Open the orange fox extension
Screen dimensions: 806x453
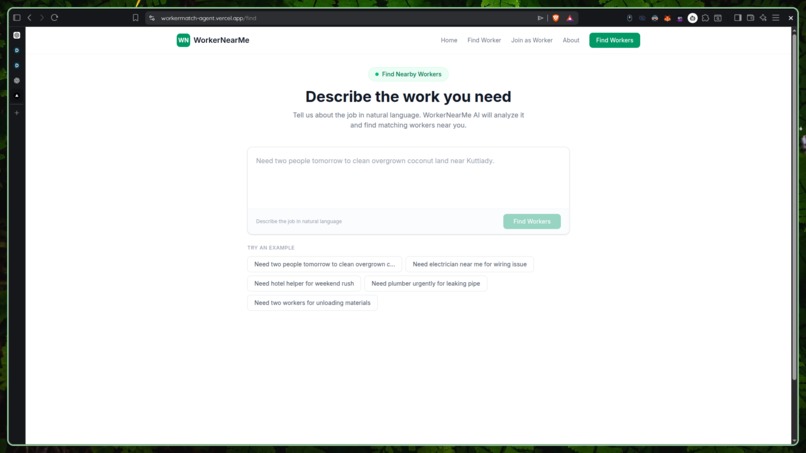coord(667,18)
